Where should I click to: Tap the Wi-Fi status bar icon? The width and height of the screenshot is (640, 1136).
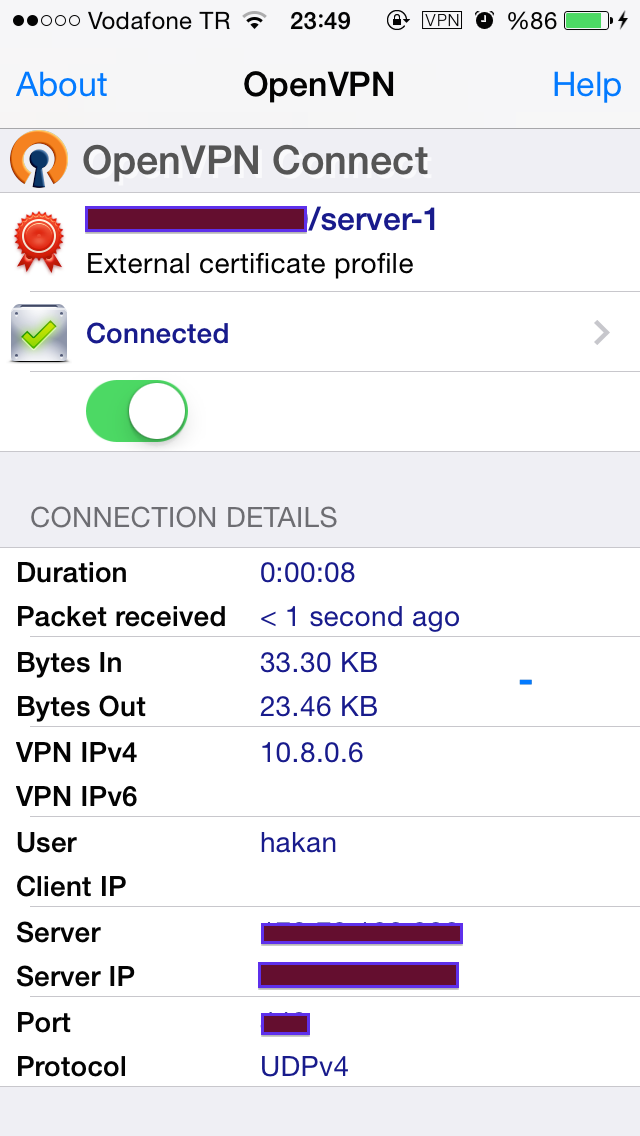tap(254, 20)
